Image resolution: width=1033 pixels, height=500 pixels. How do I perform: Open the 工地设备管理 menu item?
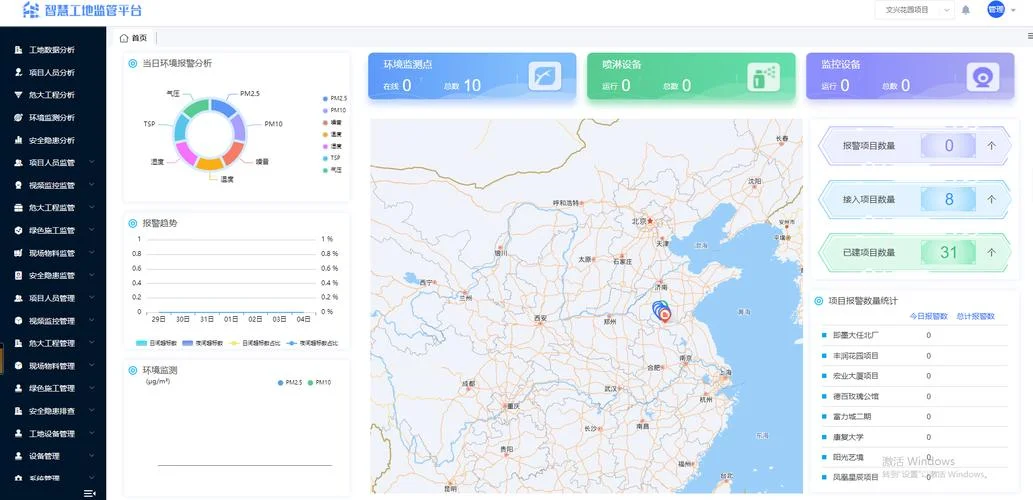click(53, 433)
